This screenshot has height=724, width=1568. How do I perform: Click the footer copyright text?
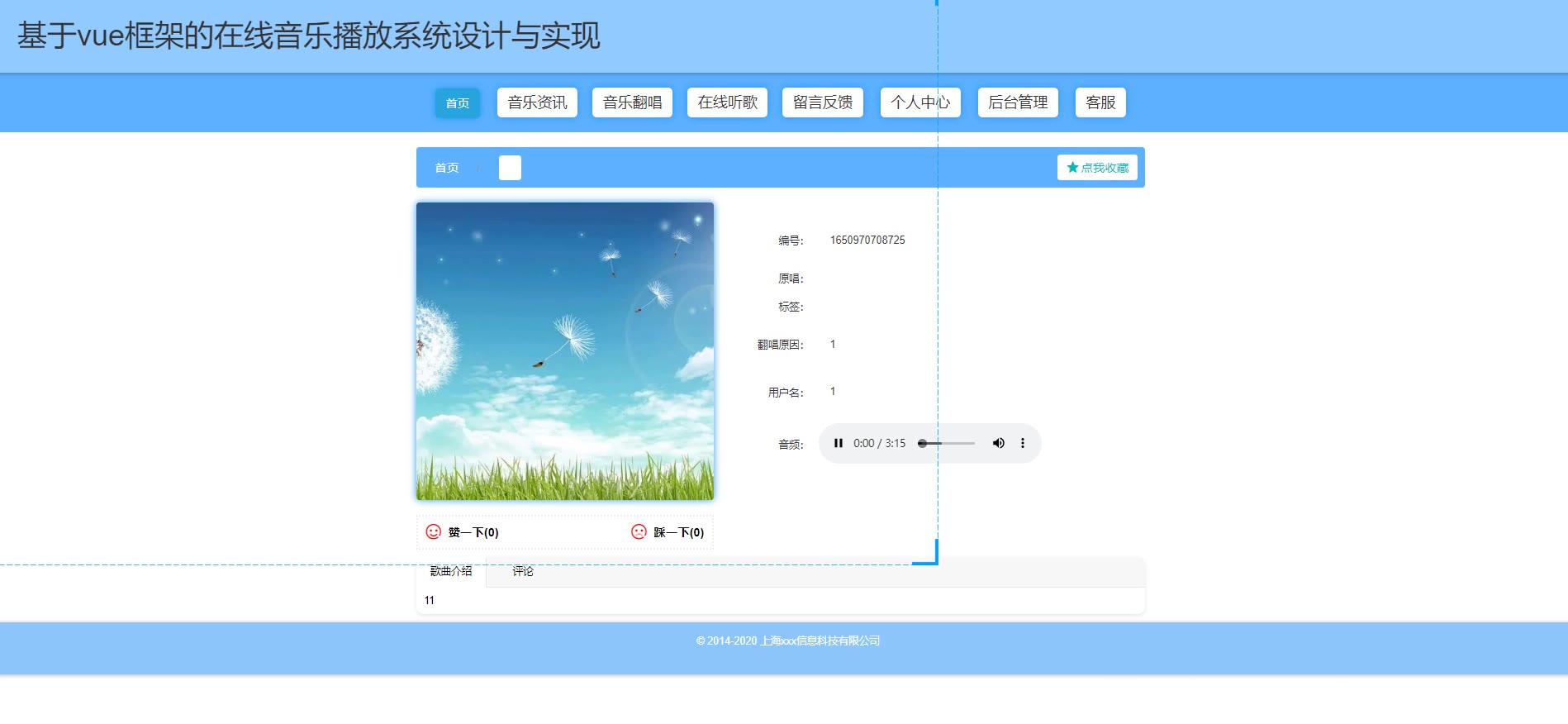[x=787, y=641]
